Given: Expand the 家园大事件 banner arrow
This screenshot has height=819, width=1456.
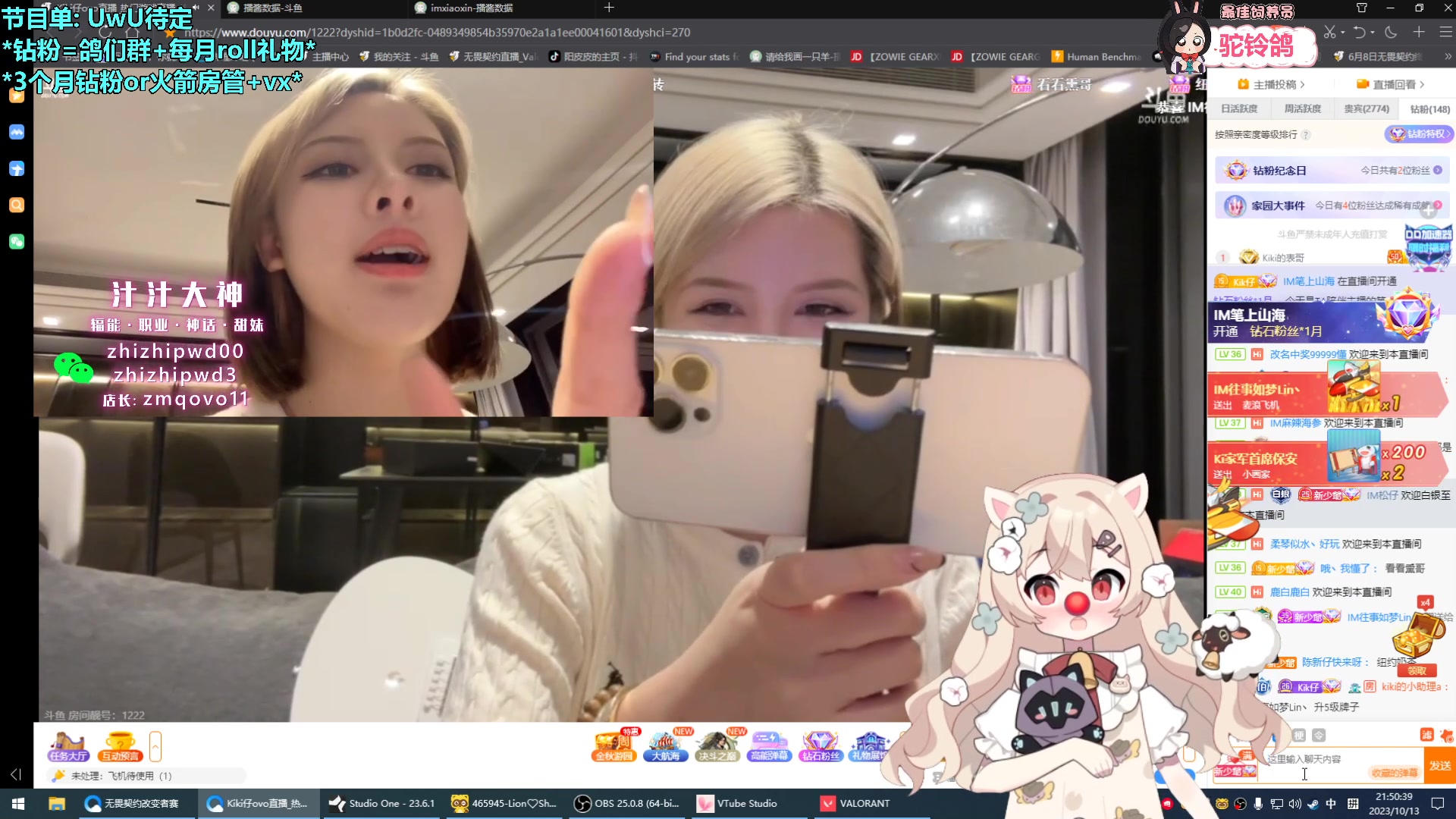Looking at the screenshot, I should [1438, 206].
